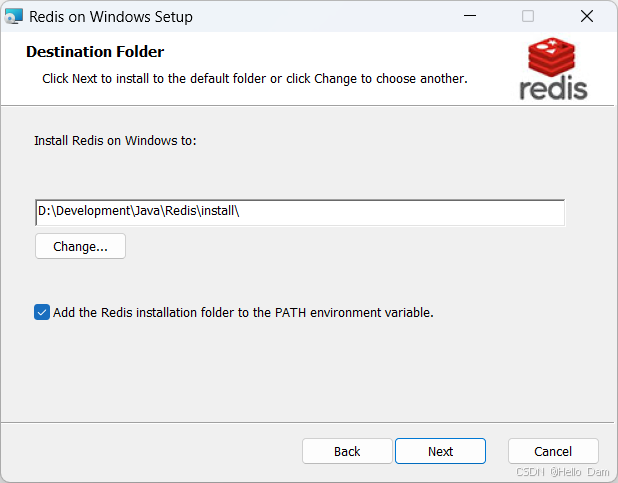This screenshot has height=483, width=618.
Task: Click the "Click Next to install" instruction text
Action: coord(255,78)
